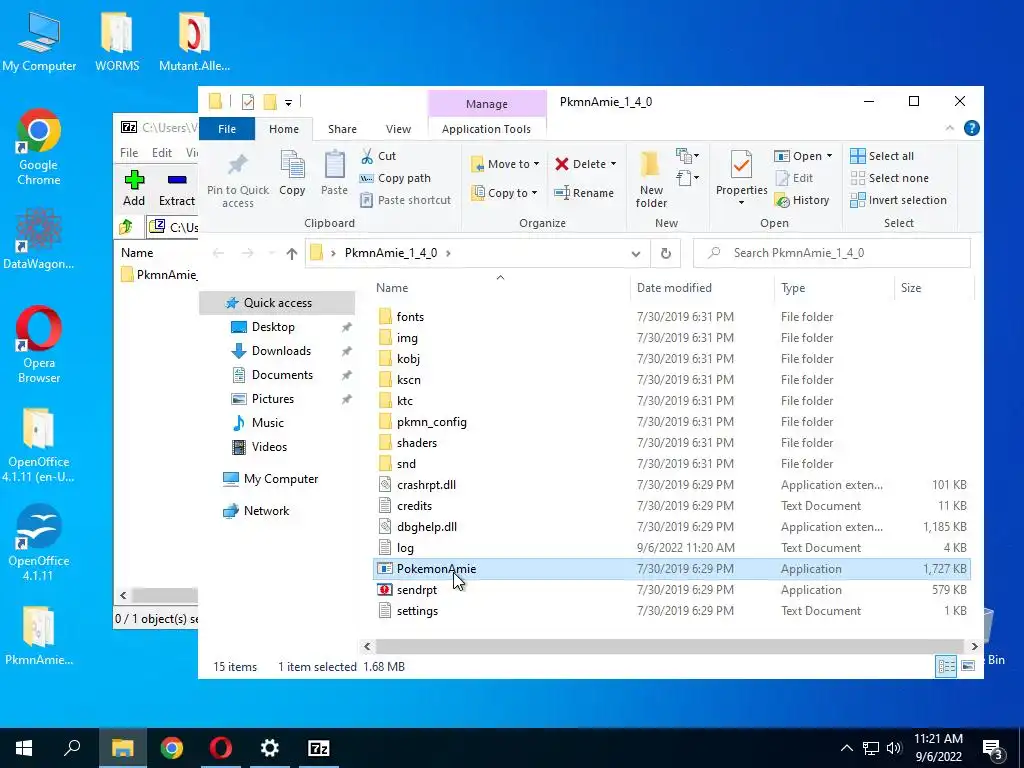
Task: Go up one folder level arrow
Action: click(291, 253)
